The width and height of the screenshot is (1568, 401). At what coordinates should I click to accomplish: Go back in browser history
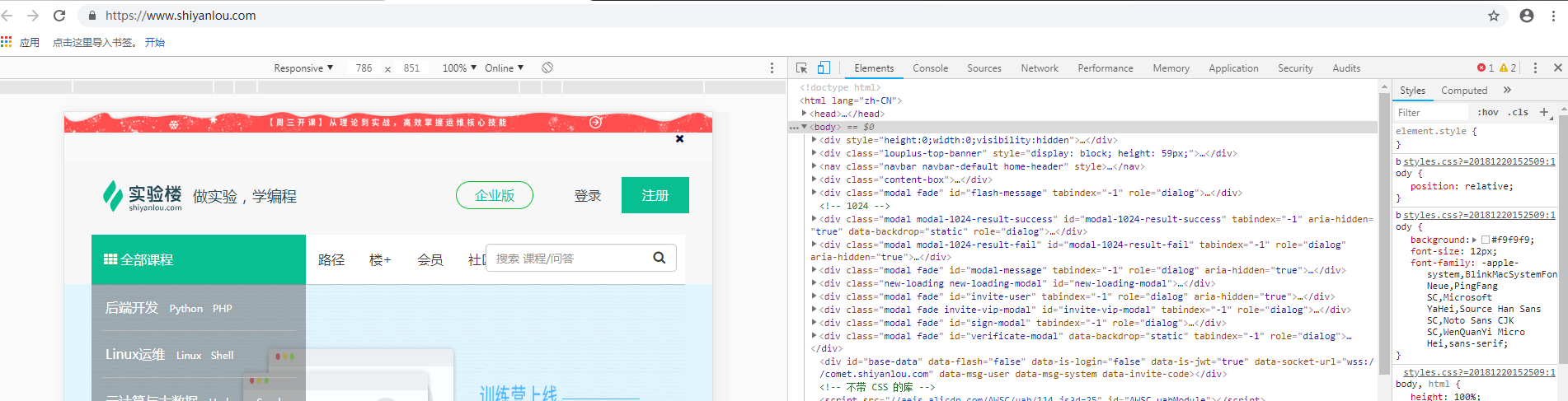coord(7,16)
